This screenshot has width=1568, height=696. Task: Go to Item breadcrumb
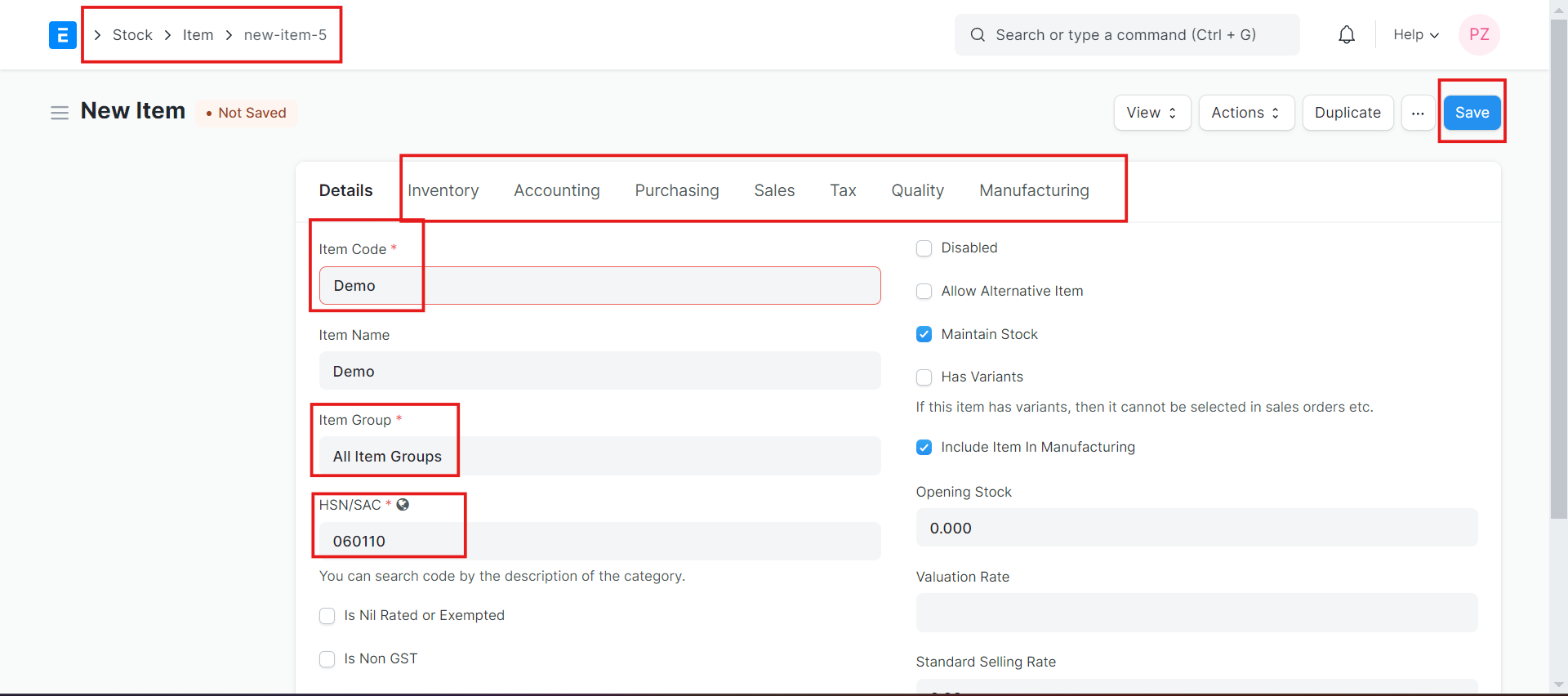click(x=198, y=35)
